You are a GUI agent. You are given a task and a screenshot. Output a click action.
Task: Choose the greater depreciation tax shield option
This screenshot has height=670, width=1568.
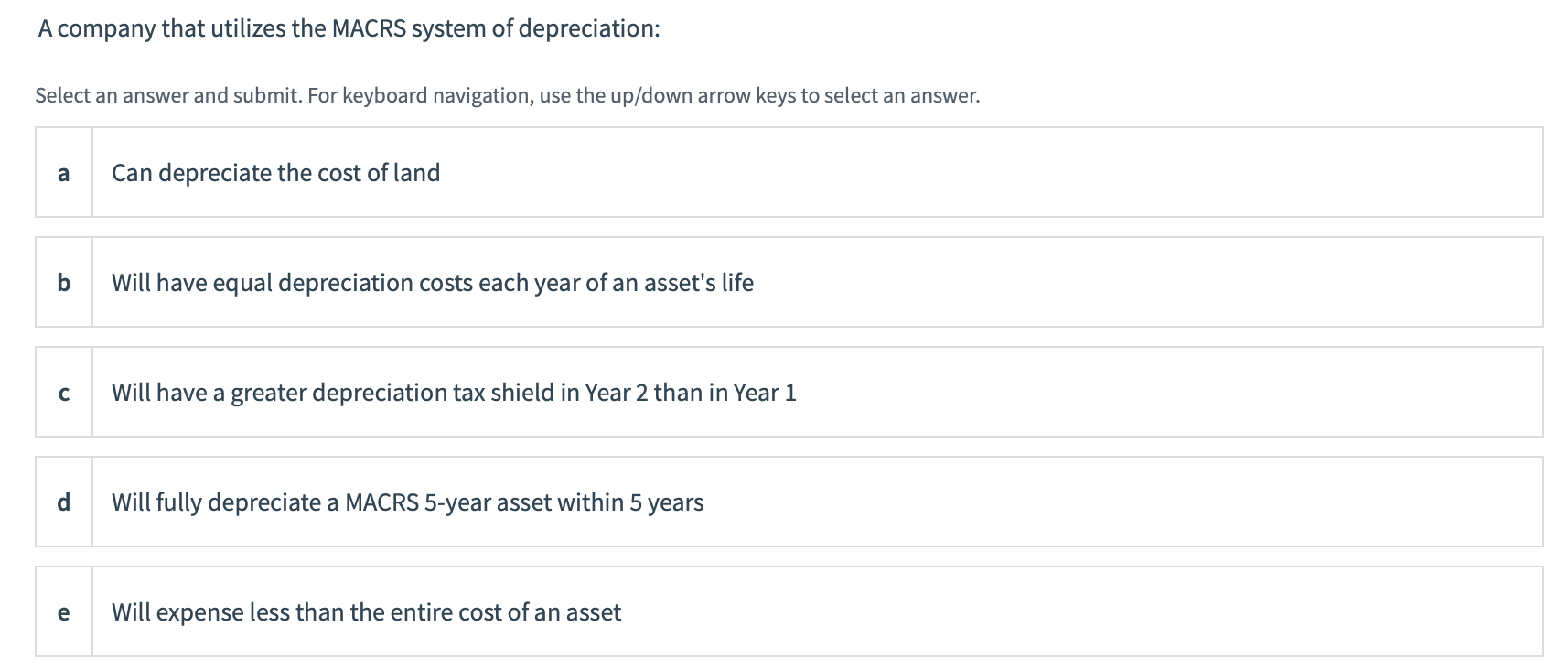point(453,393)
